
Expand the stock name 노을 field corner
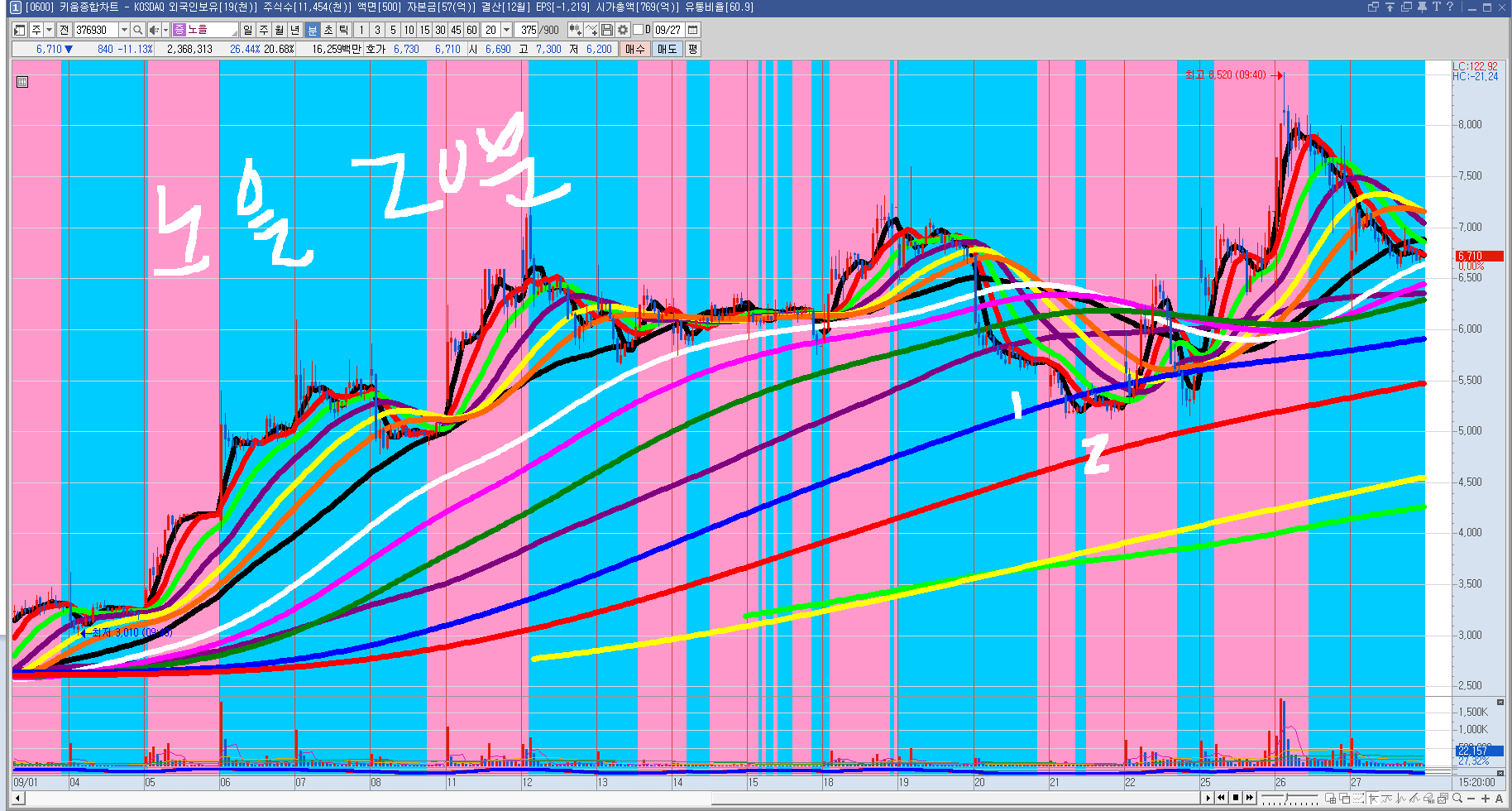(234, 33)
